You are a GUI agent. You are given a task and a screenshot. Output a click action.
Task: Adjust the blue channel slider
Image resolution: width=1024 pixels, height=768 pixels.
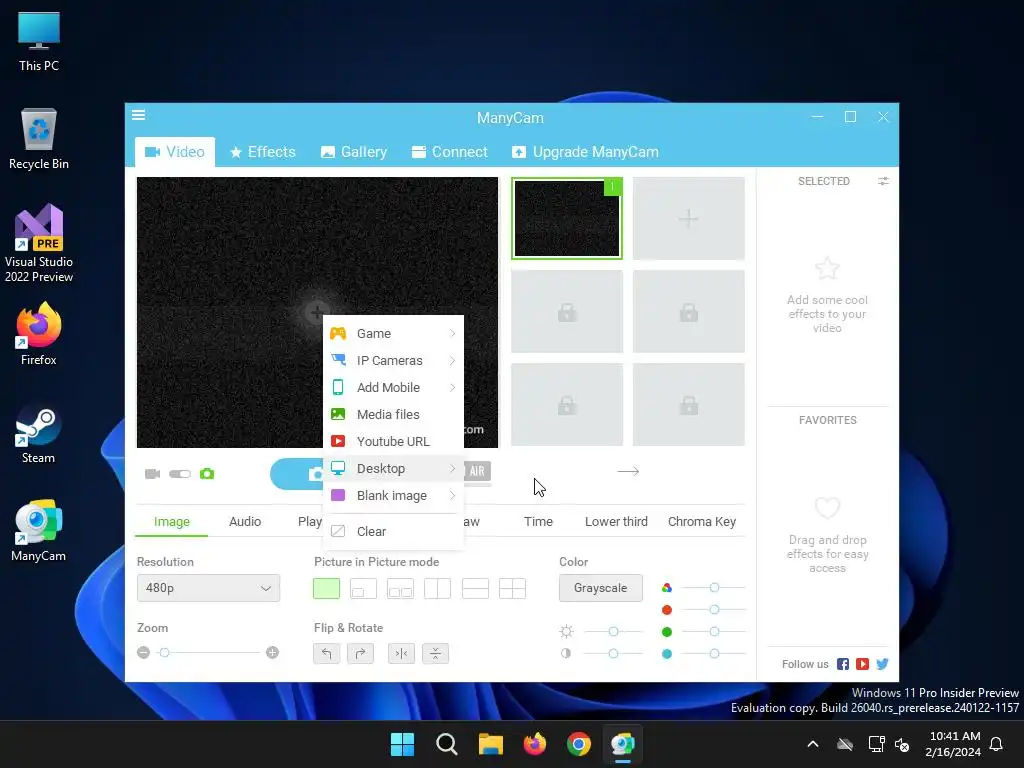click(x=714, y=653)
